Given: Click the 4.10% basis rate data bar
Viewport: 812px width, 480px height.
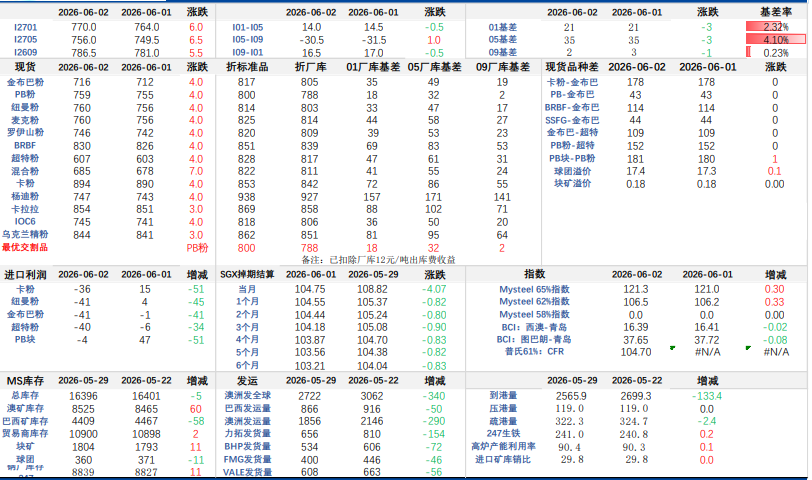Looking at the screenshot, I should click(776, 39).
